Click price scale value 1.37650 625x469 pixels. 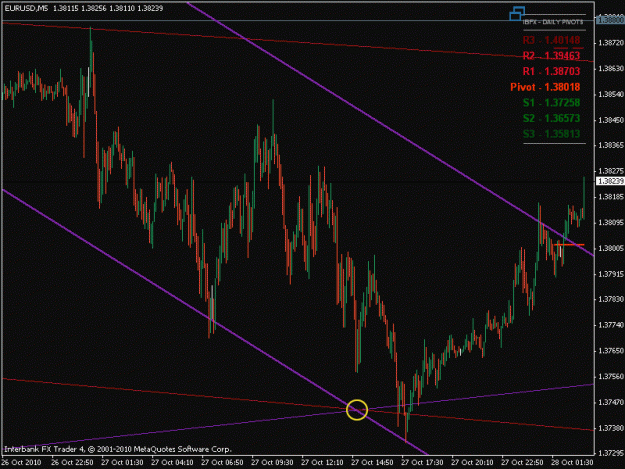pos(611,351)
